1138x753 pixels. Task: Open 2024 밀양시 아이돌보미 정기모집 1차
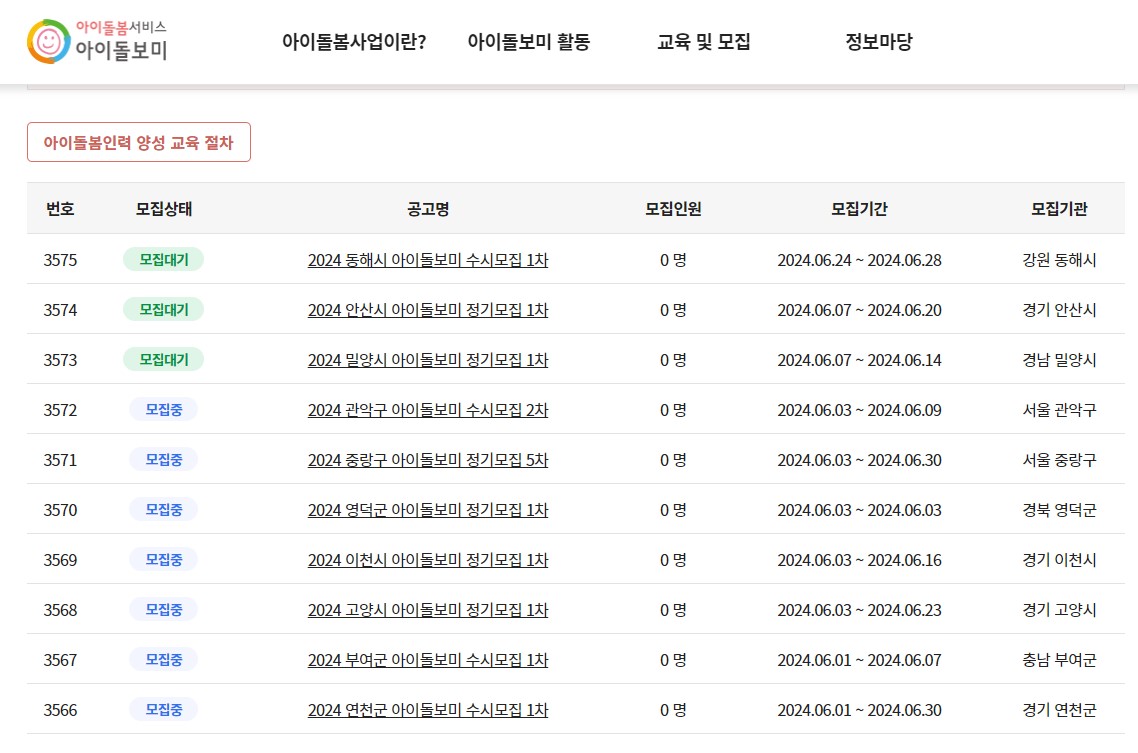(428, 360)
